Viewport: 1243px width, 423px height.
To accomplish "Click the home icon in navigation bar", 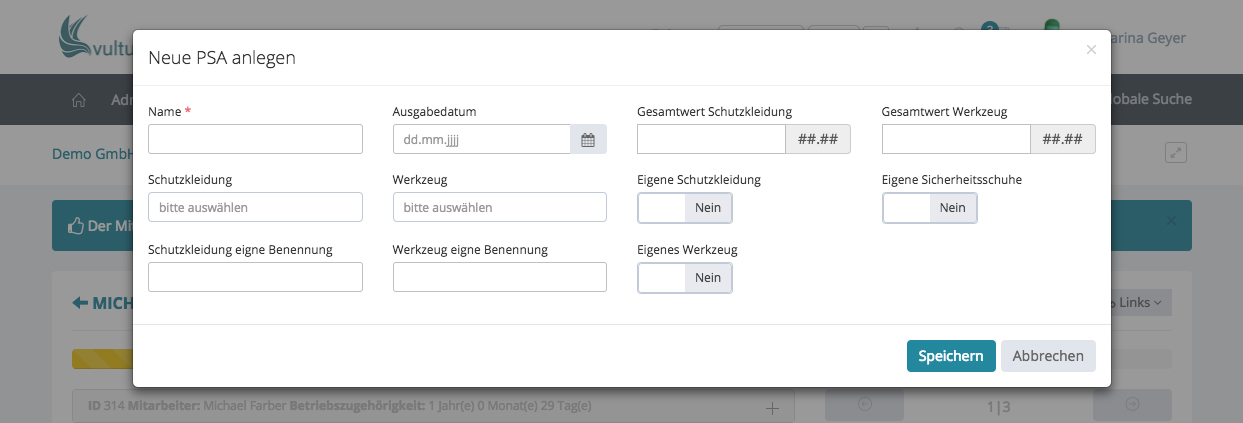I will (x=79, y=100).
